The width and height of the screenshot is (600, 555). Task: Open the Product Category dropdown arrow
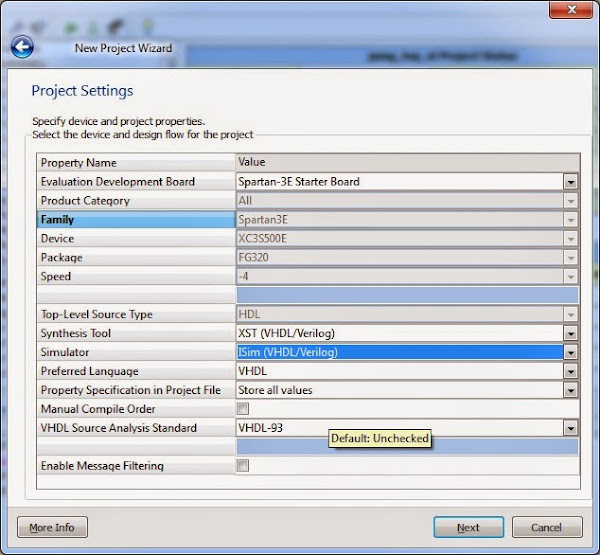click(570, 201)
